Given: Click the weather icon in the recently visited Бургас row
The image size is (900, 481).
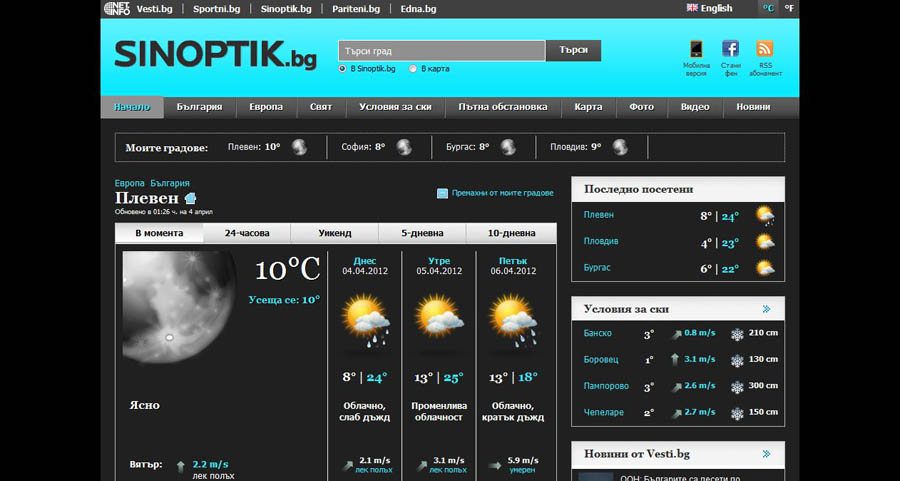Looking at the screenshot, I should [x=765, y=268].
